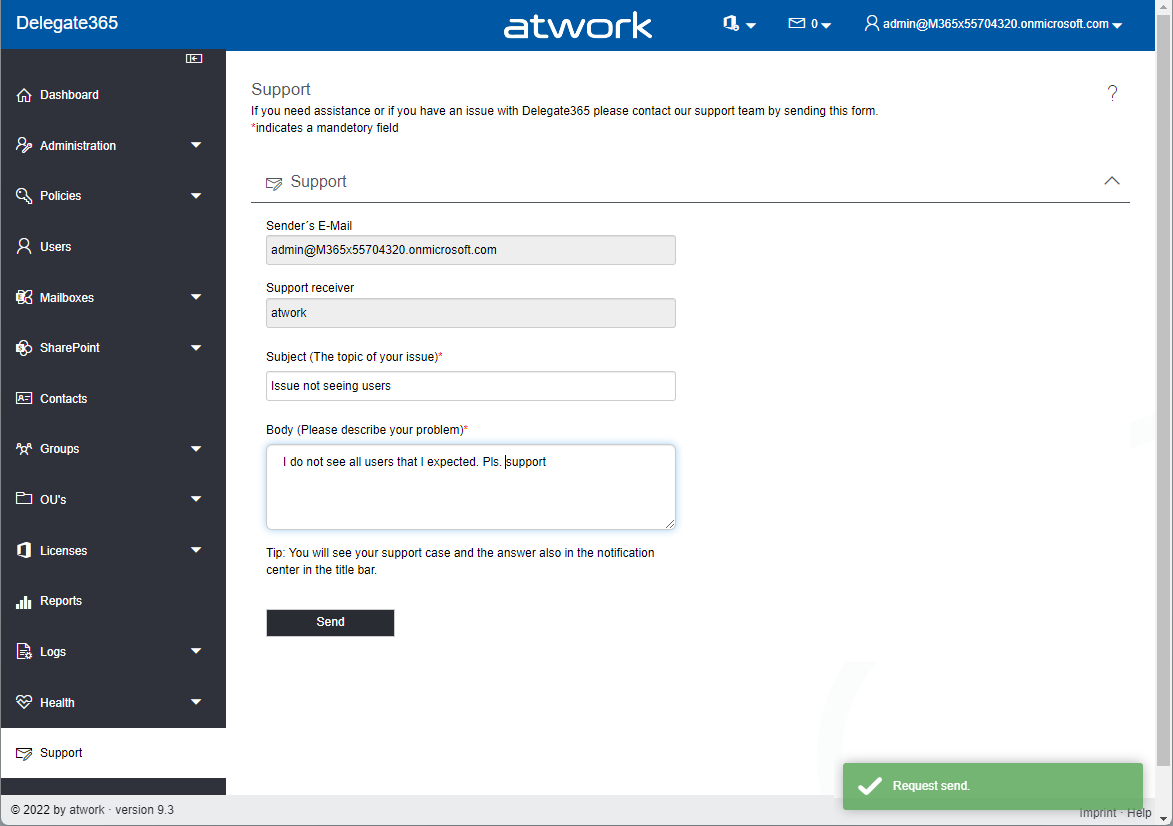Click the OU's folder icon
Screen dimensions: 1173x826
[x=24, y=498]
